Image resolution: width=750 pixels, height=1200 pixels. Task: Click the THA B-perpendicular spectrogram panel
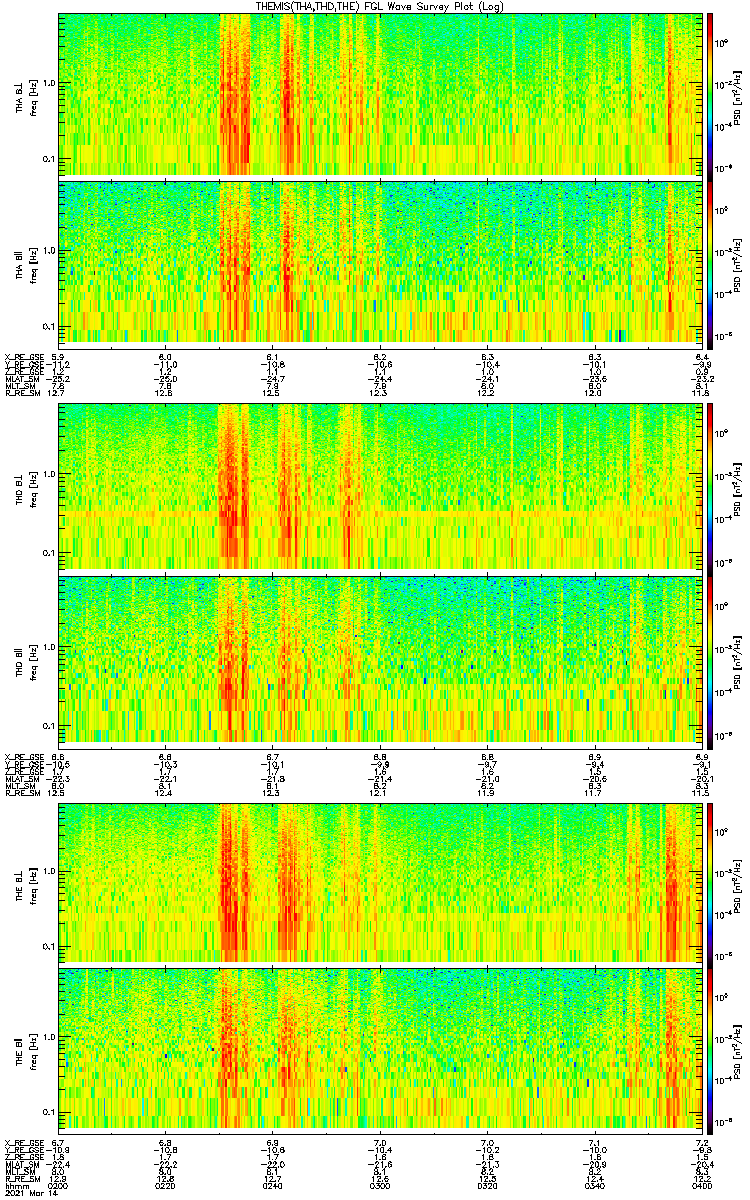pos(380,95)
